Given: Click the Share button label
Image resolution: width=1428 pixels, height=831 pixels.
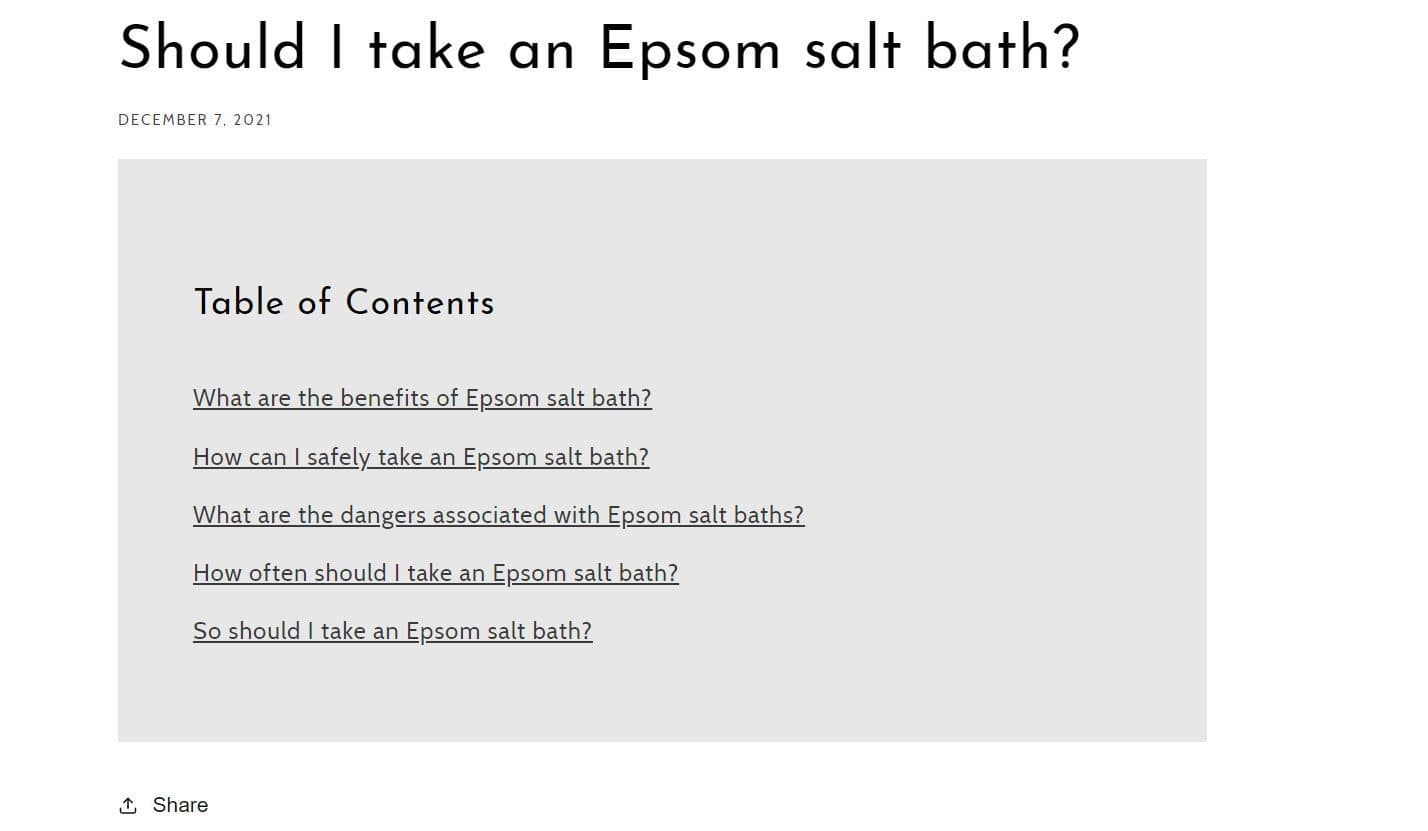Looking at the screenshot, I should [180, 804].
